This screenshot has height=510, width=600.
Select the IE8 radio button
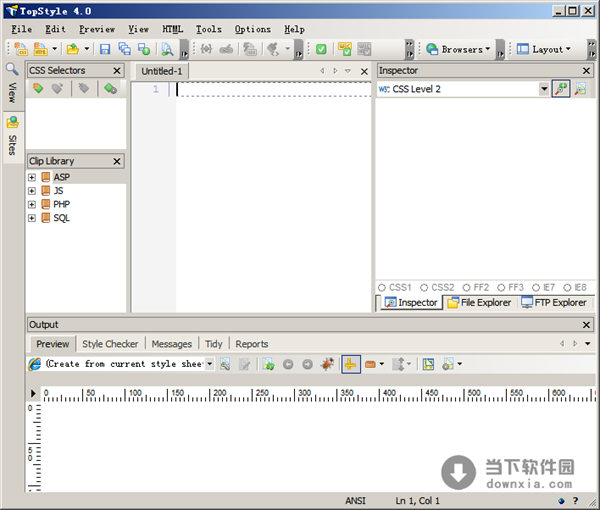[x=567, y=287]
